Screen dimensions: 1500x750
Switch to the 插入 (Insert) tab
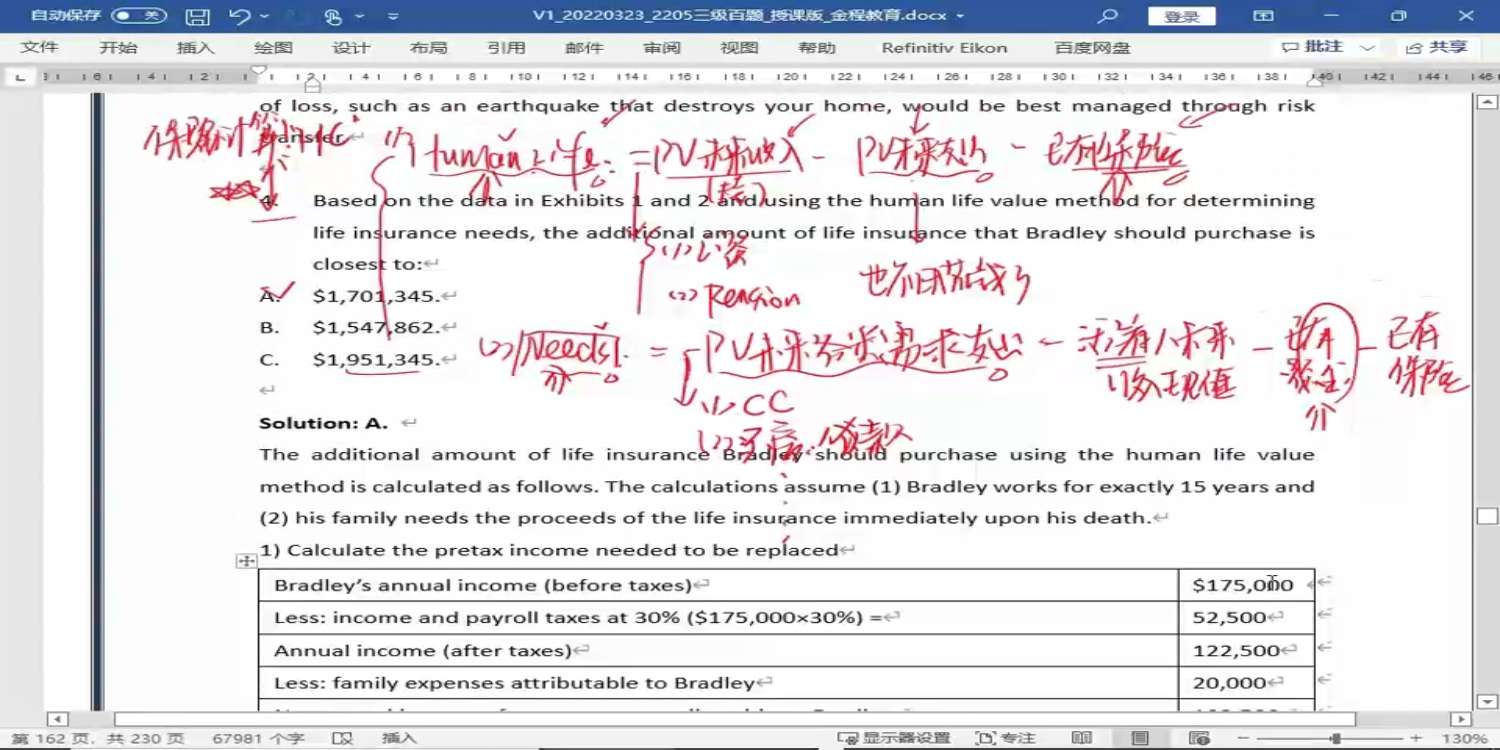(195, 48)
